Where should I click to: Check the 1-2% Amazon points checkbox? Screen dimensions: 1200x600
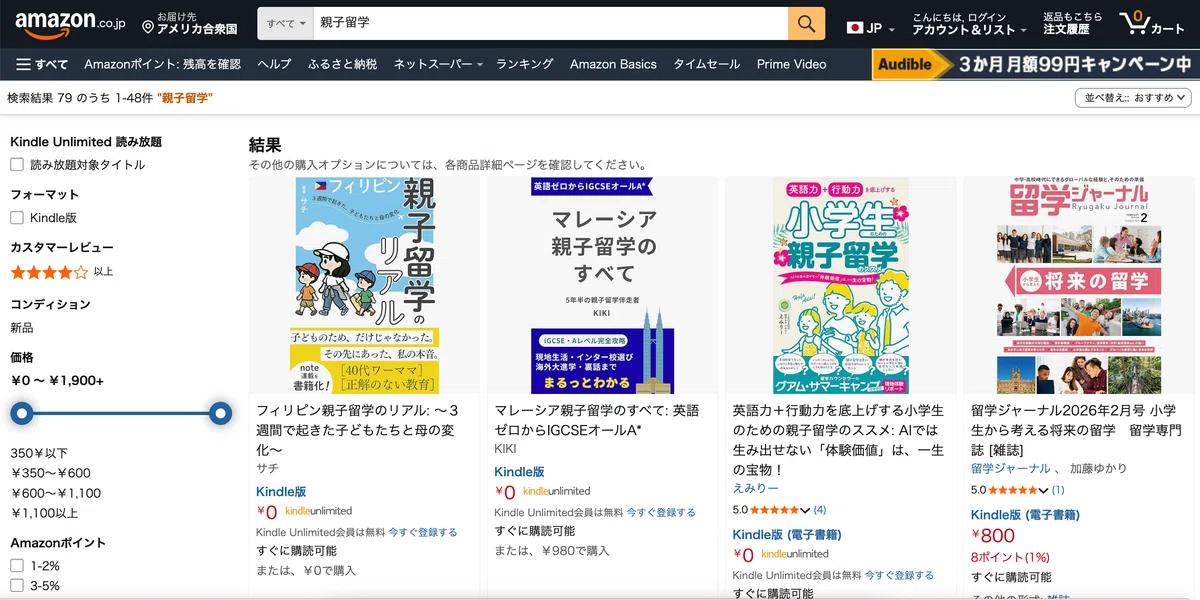pyautogui.click(x=17, y=566)
